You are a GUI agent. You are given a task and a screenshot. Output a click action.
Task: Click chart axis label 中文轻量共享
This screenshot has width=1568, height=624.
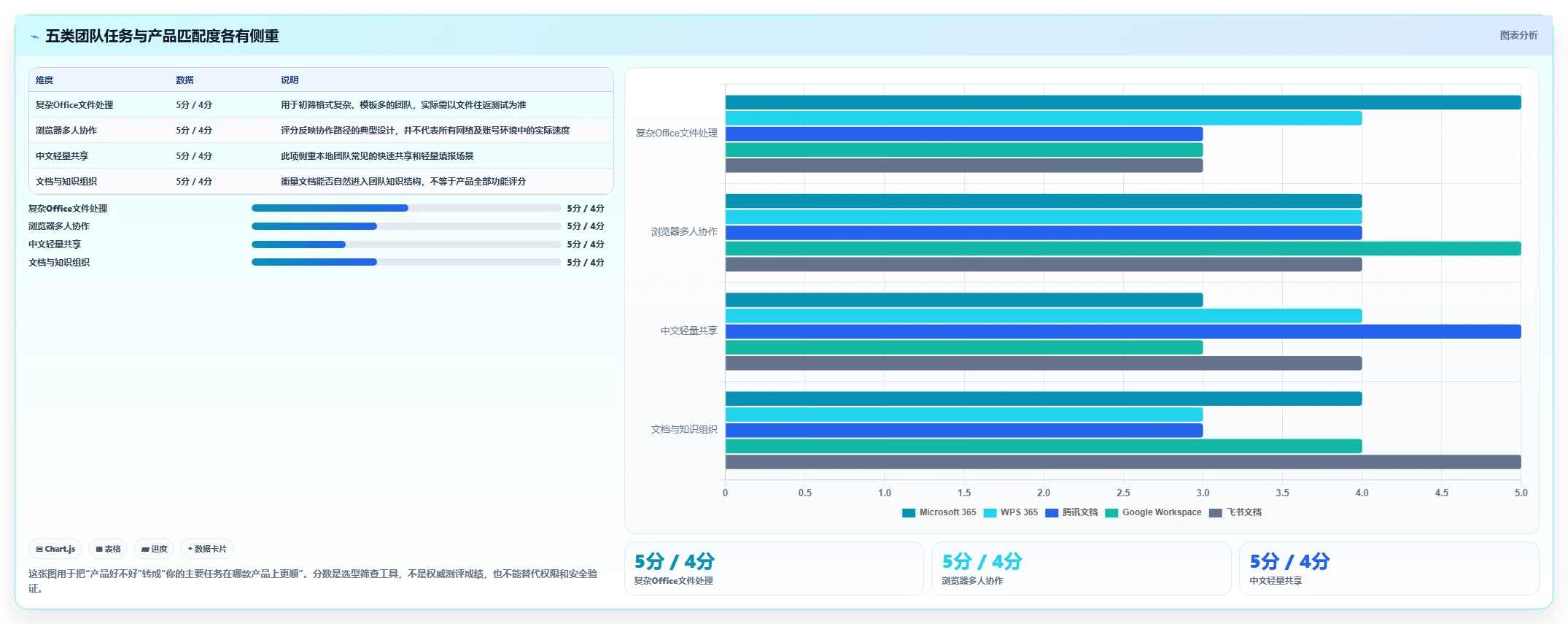point(688,331)
